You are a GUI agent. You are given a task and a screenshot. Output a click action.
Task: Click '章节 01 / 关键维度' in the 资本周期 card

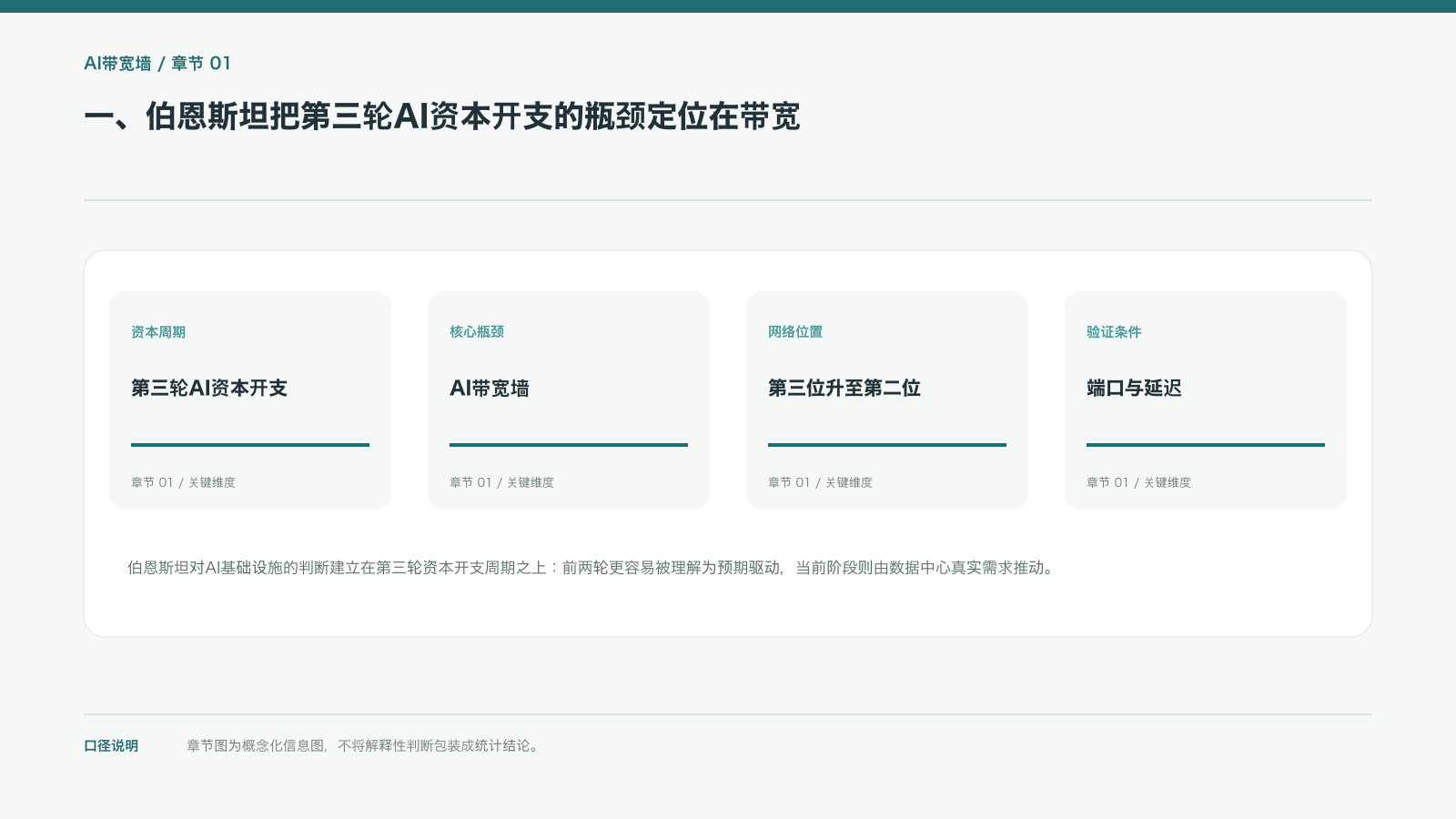(183, 482)
